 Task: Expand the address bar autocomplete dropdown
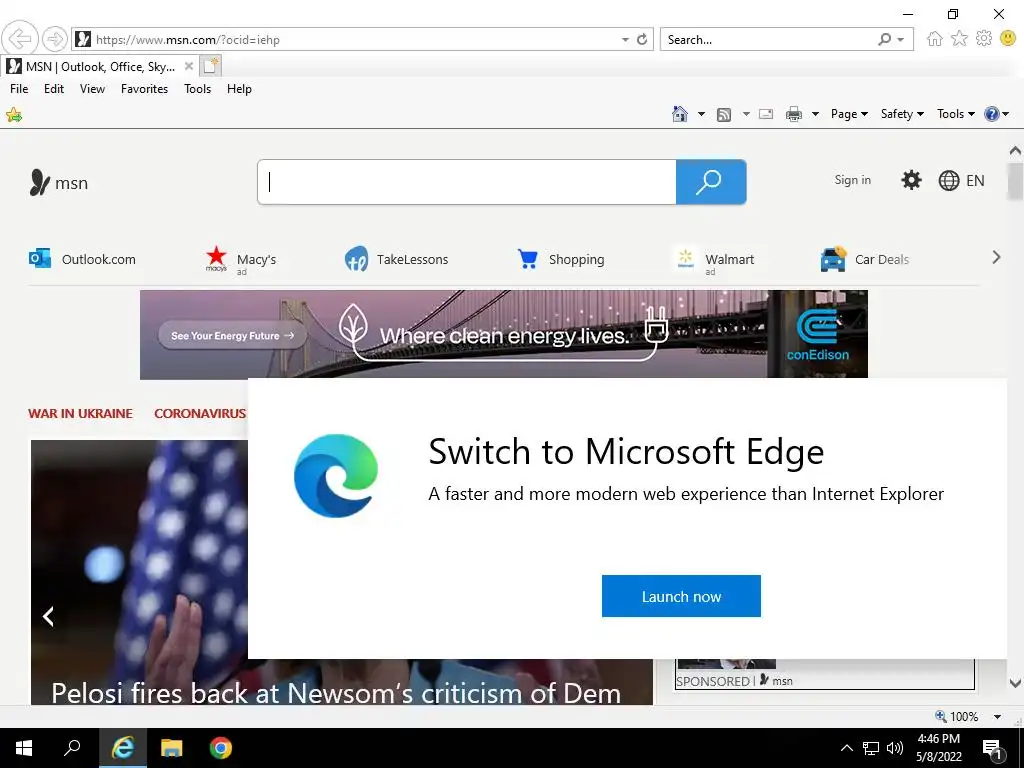coord(625,39)
